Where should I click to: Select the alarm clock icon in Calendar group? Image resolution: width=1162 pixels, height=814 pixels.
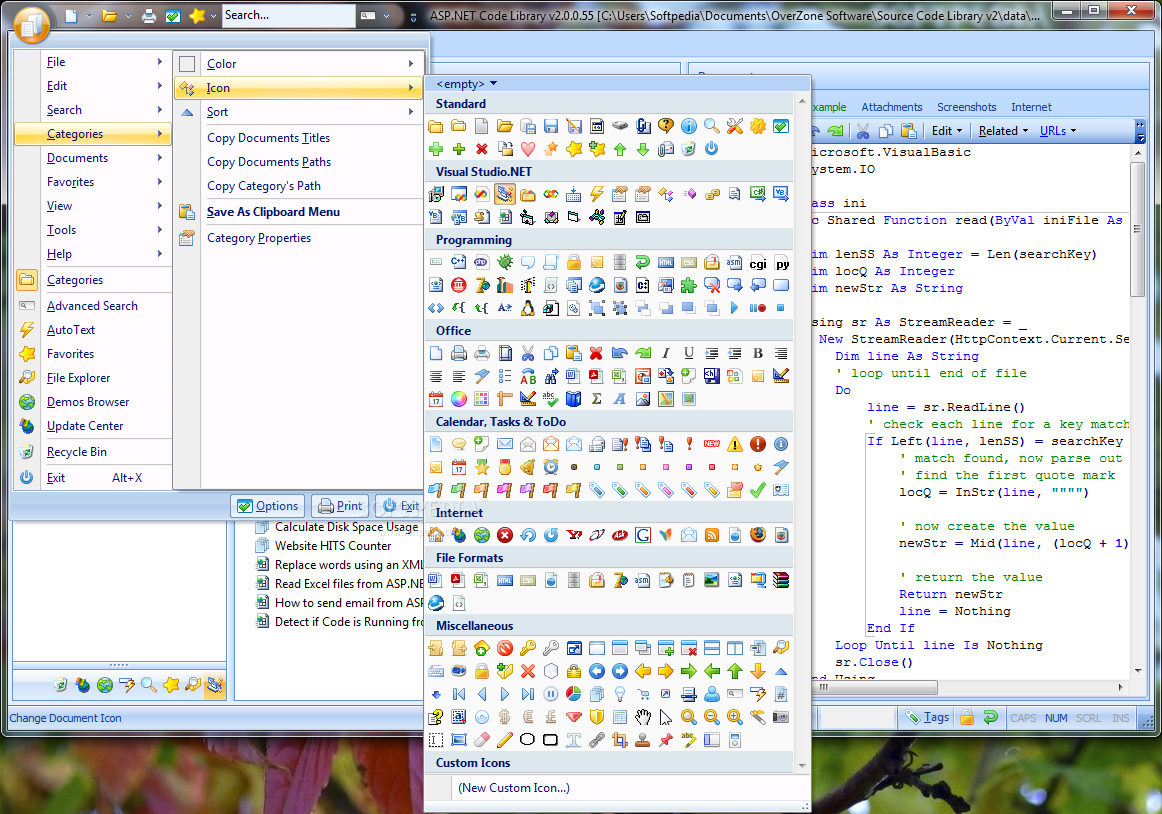coord(551,467)
